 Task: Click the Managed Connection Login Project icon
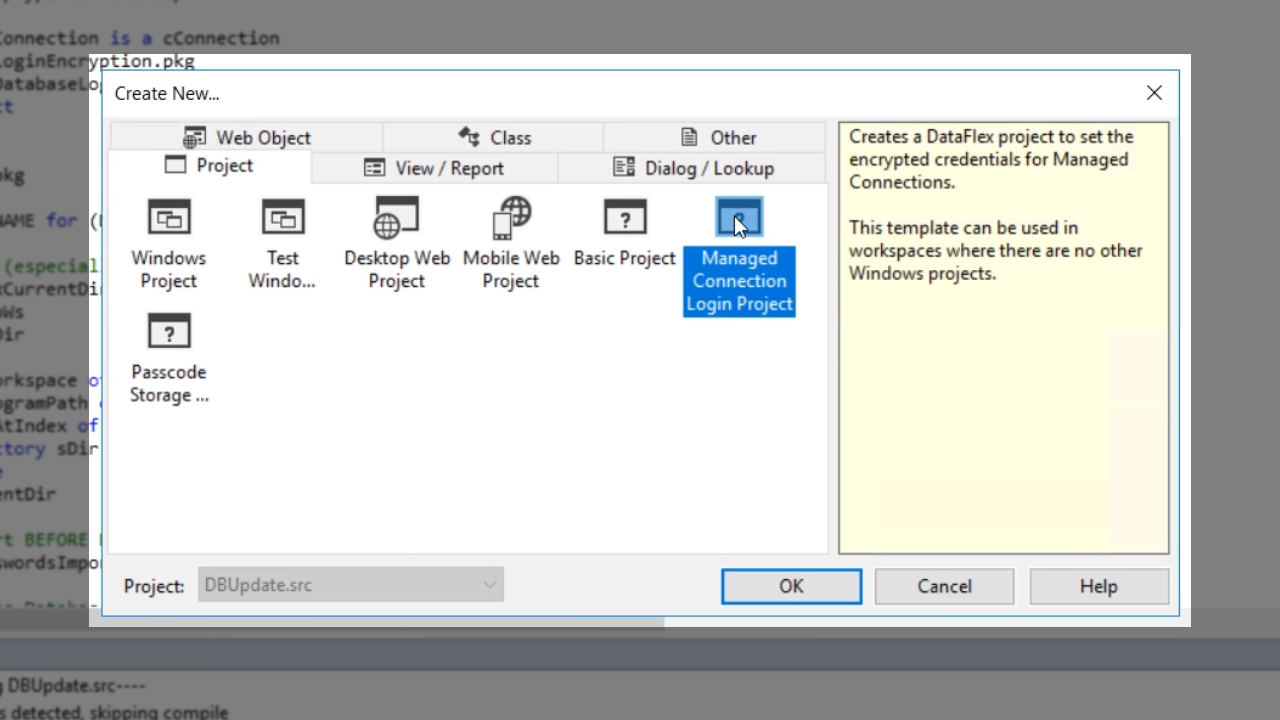[739, 218]
